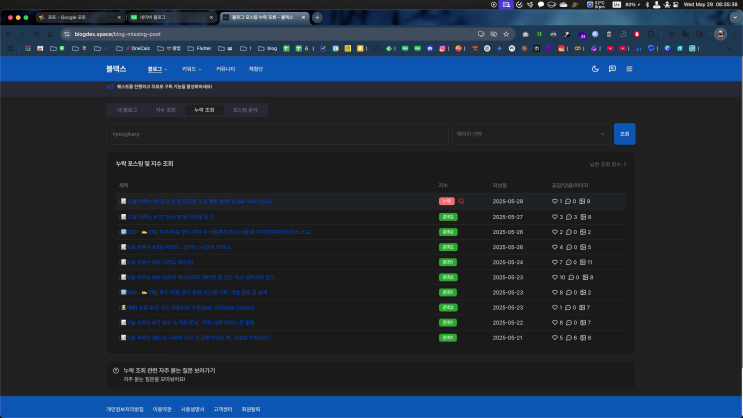The height and width of the screenshot is (418, 743).
Task: Click the green badge on the 2025-05-21 row
Action: pyautogui.click(x=448, y=338)
